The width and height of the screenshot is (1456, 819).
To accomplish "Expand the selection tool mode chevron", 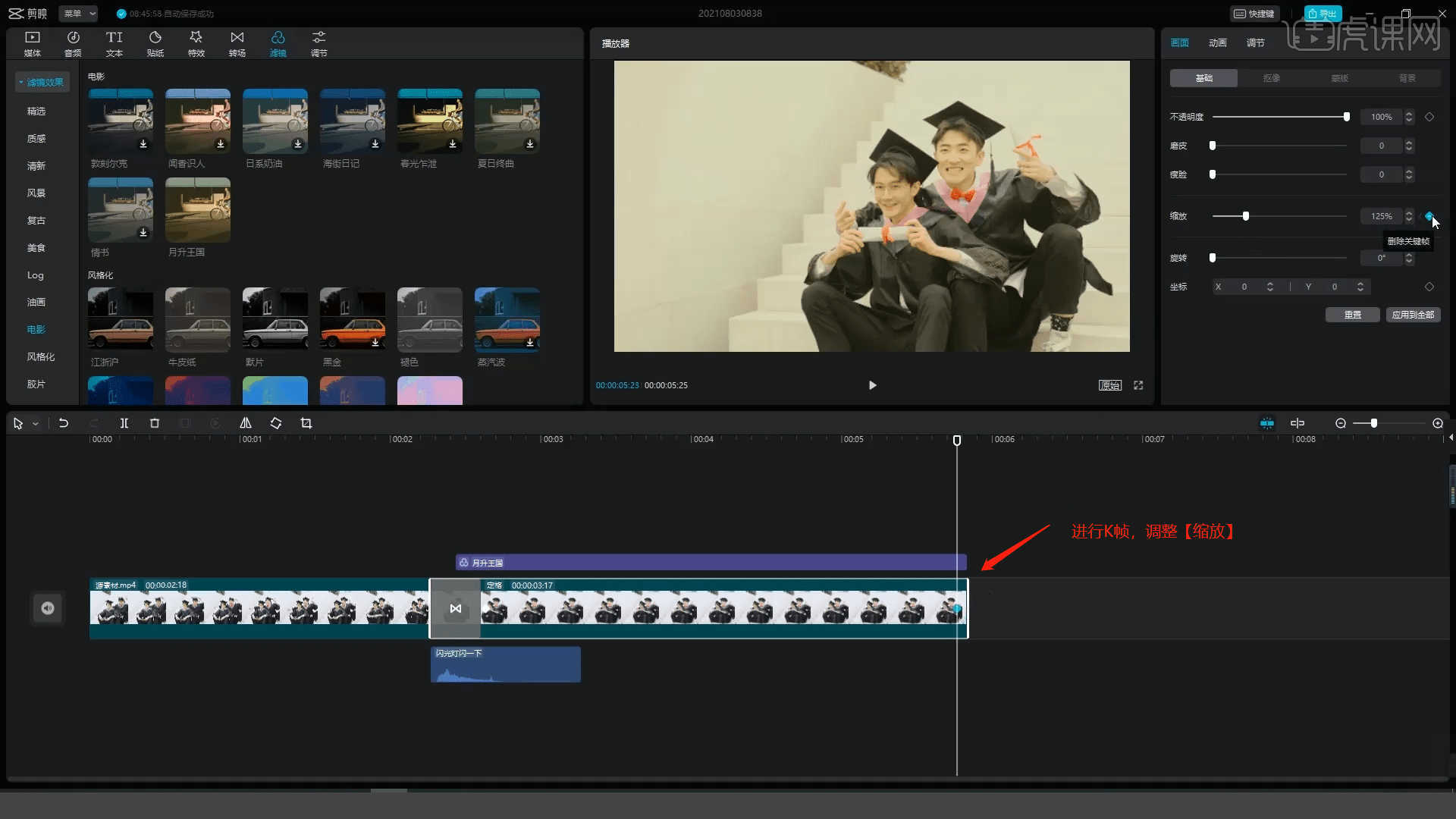I will tap(36, 424).
